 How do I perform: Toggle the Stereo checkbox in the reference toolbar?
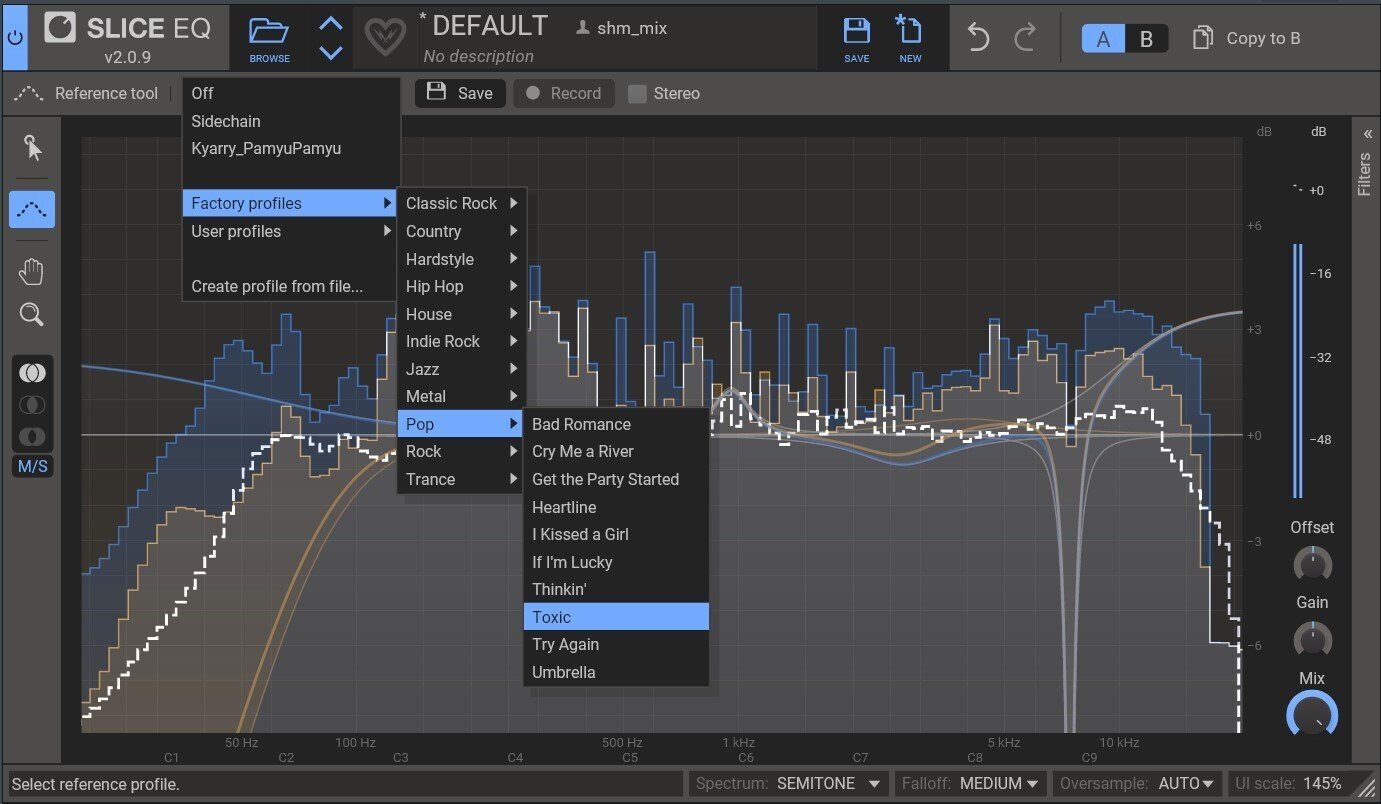(637, 93)
